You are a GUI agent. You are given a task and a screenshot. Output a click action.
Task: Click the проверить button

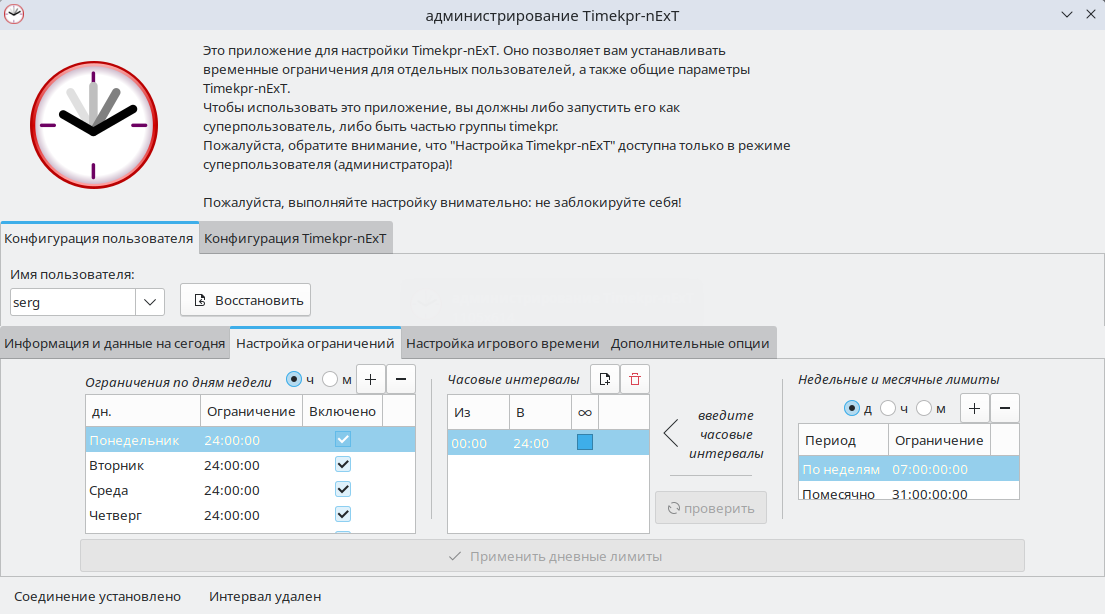(710, 508)
